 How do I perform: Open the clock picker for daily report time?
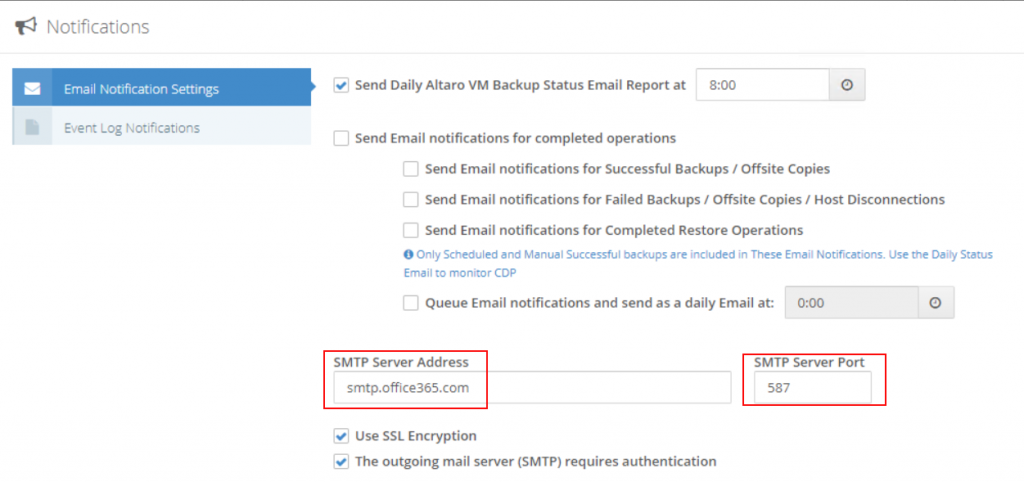coord(847,85)
